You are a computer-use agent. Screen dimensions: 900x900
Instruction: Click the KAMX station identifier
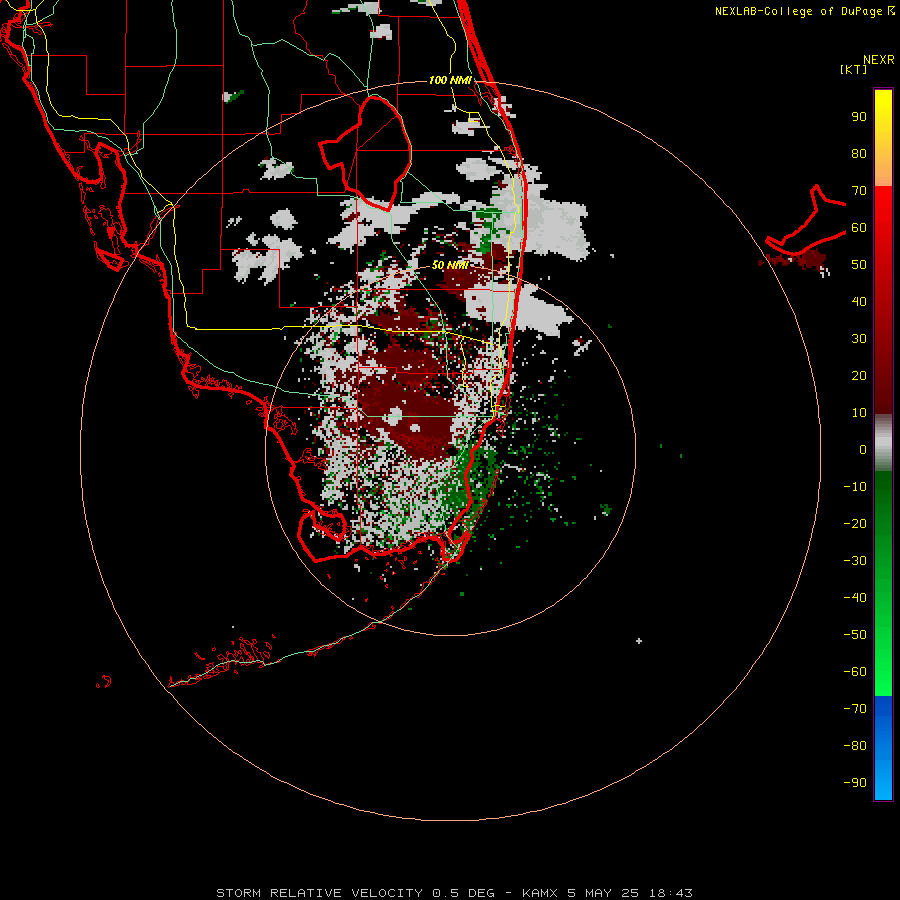point(540,893)
